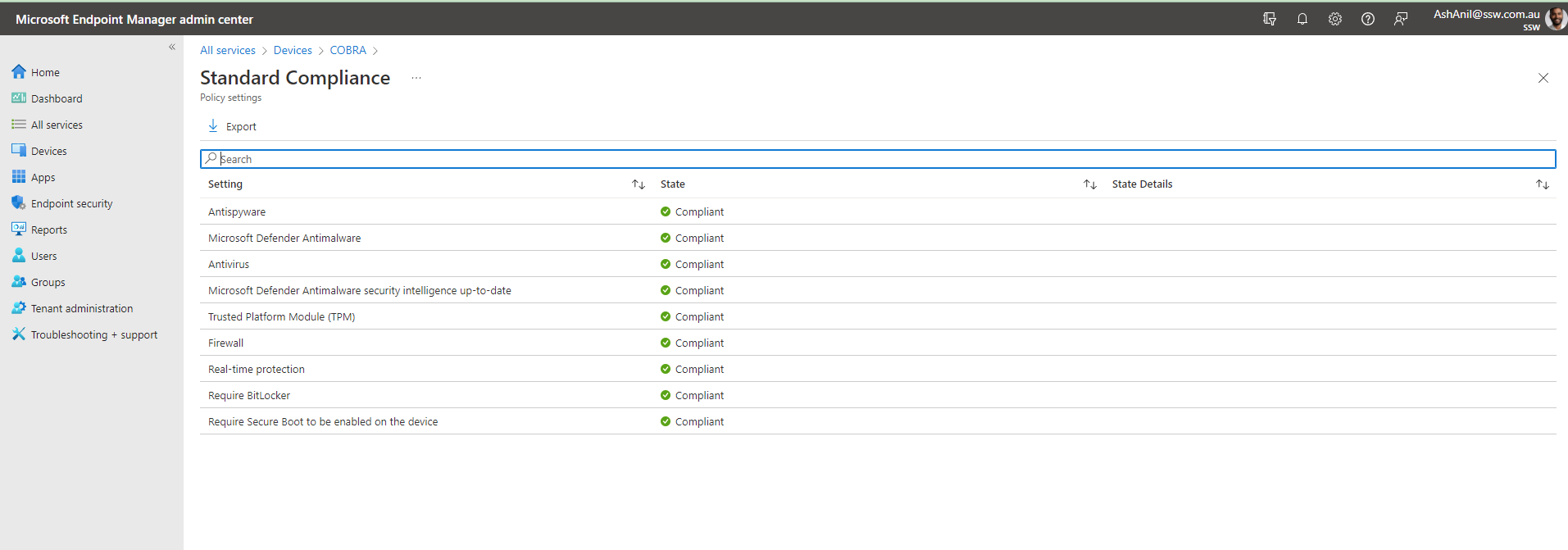Viewport: 1568px width, 550px height.
Task: Open the AshAnil account profile avatar
Action: pos(1555,19)
